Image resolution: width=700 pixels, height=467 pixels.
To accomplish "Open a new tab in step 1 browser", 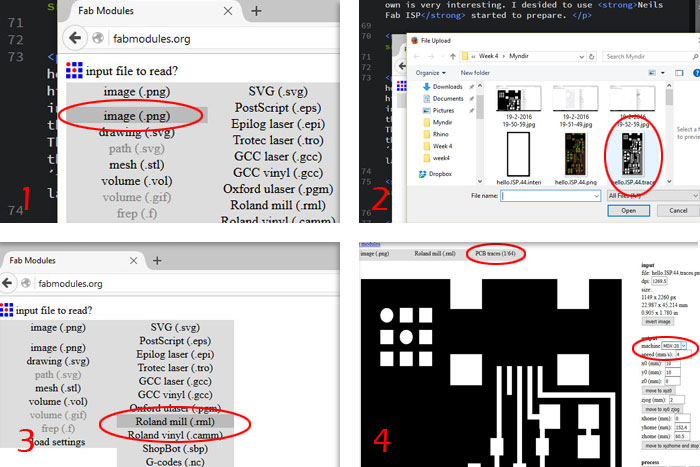I will point(256,11).
